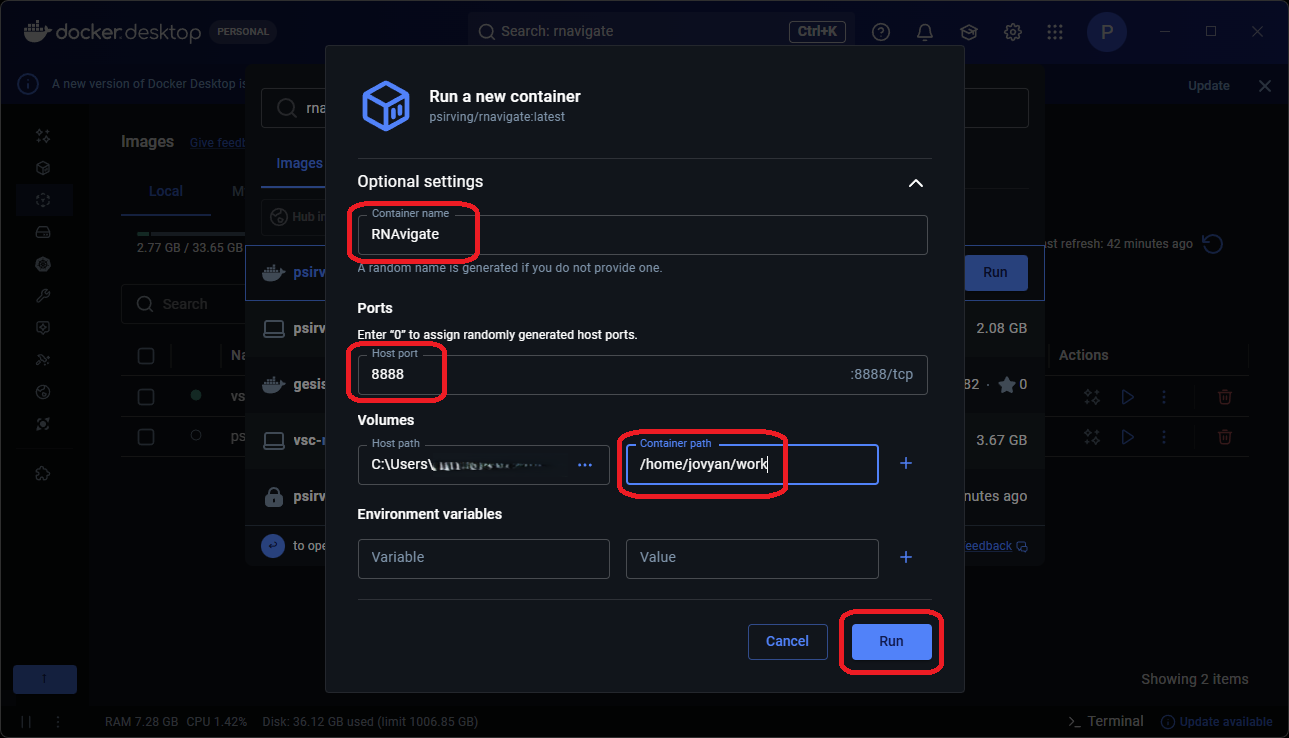This screenshot has width=1289, height=738.
Task: Dismiss the update banner with the X
Action: (1265, 86)
